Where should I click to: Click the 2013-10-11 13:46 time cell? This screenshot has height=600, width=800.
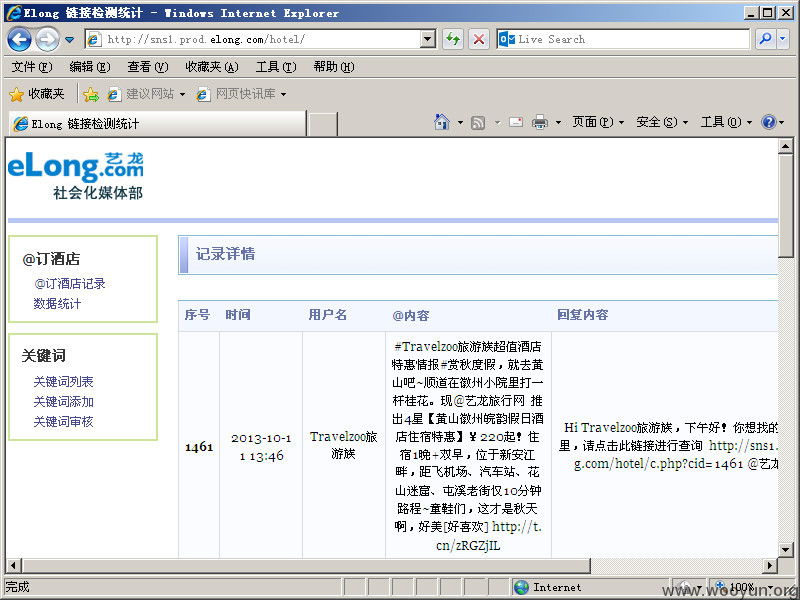261,447
